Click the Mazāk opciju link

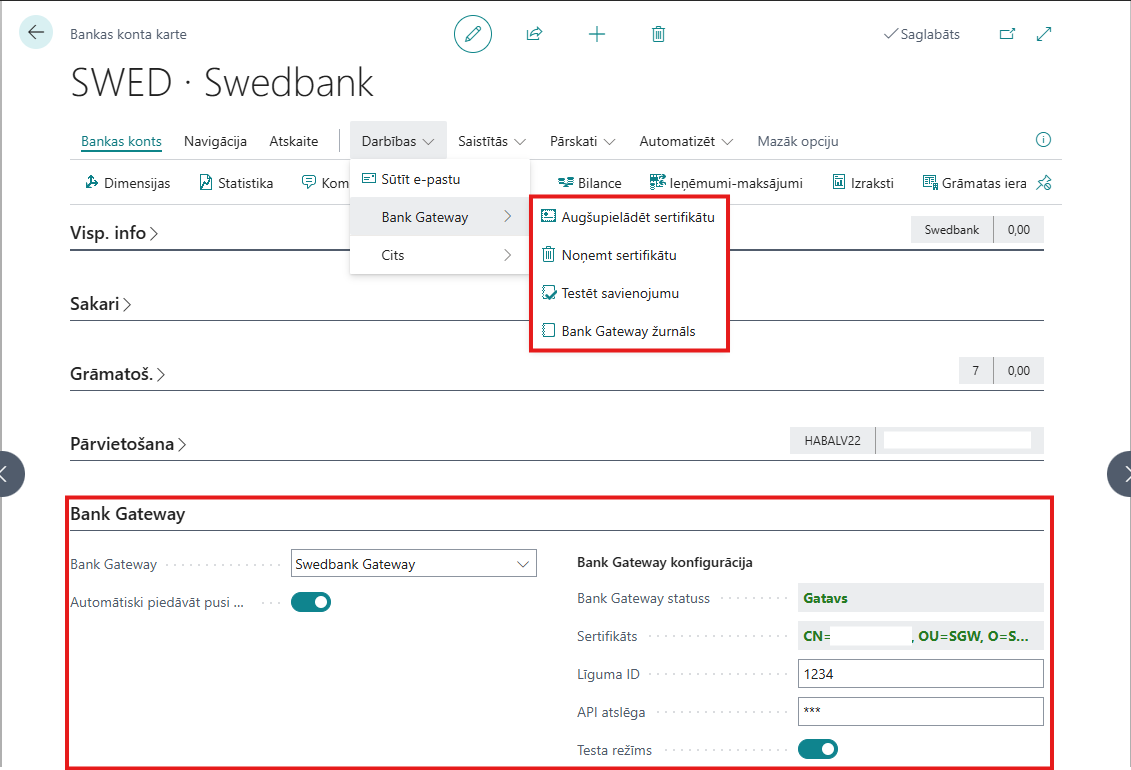coord(797,141)
